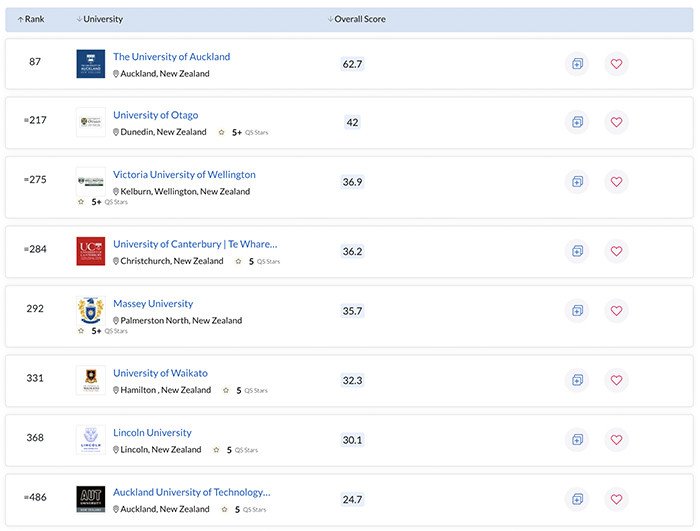Screen dimensions: 700x531
Task: Click location Dunedin, New Zealand
Action: 160,132
